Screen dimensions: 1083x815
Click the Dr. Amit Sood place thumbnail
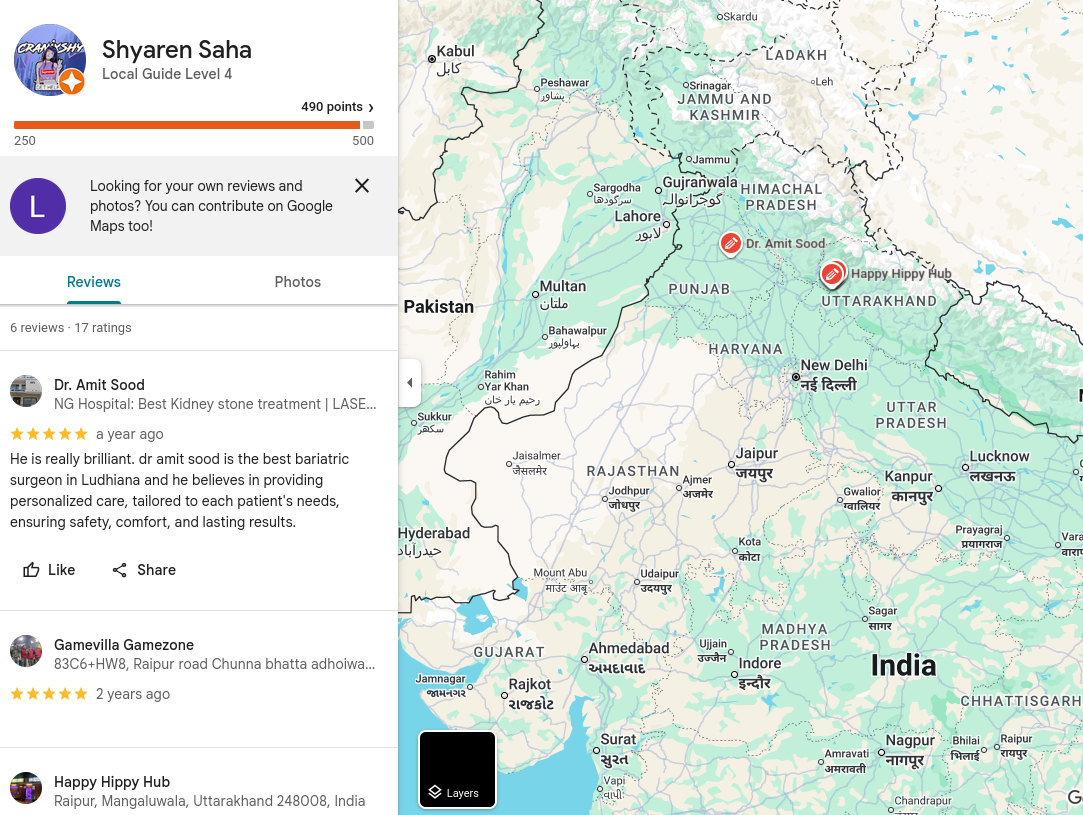[x=26, y=391]
